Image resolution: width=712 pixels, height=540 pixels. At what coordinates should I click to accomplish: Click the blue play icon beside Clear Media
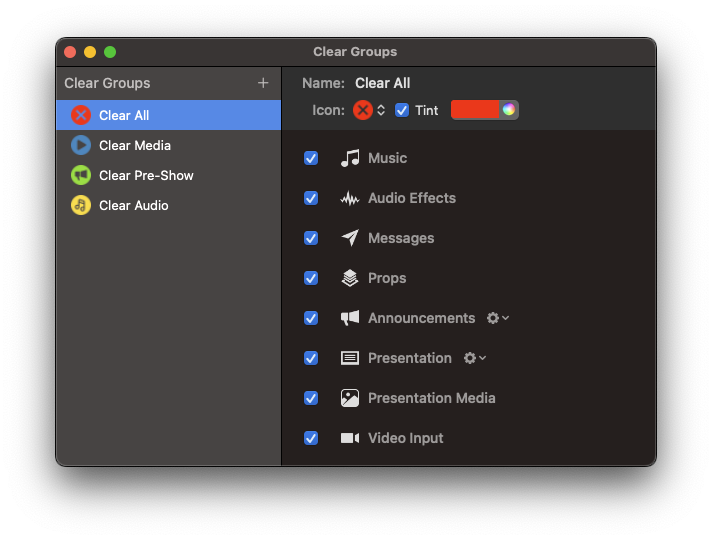coord(81,145)
